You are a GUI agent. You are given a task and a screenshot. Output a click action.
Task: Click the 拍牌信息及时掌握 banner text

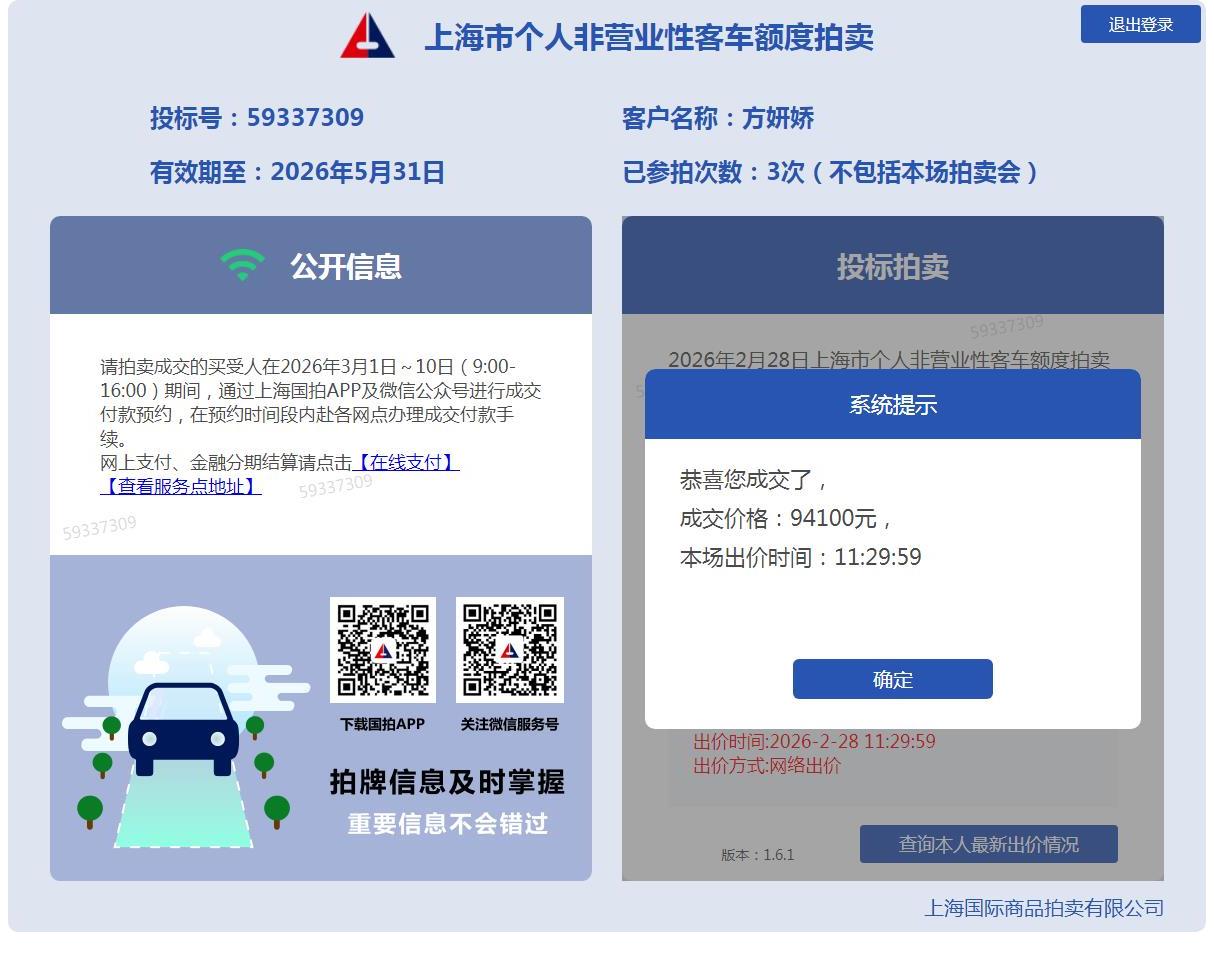pyautogui.click(x=447, y=781)
